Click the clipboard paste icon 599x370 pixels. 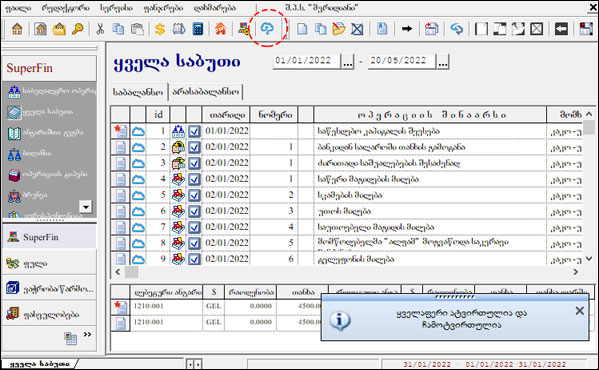coord(137,29)
